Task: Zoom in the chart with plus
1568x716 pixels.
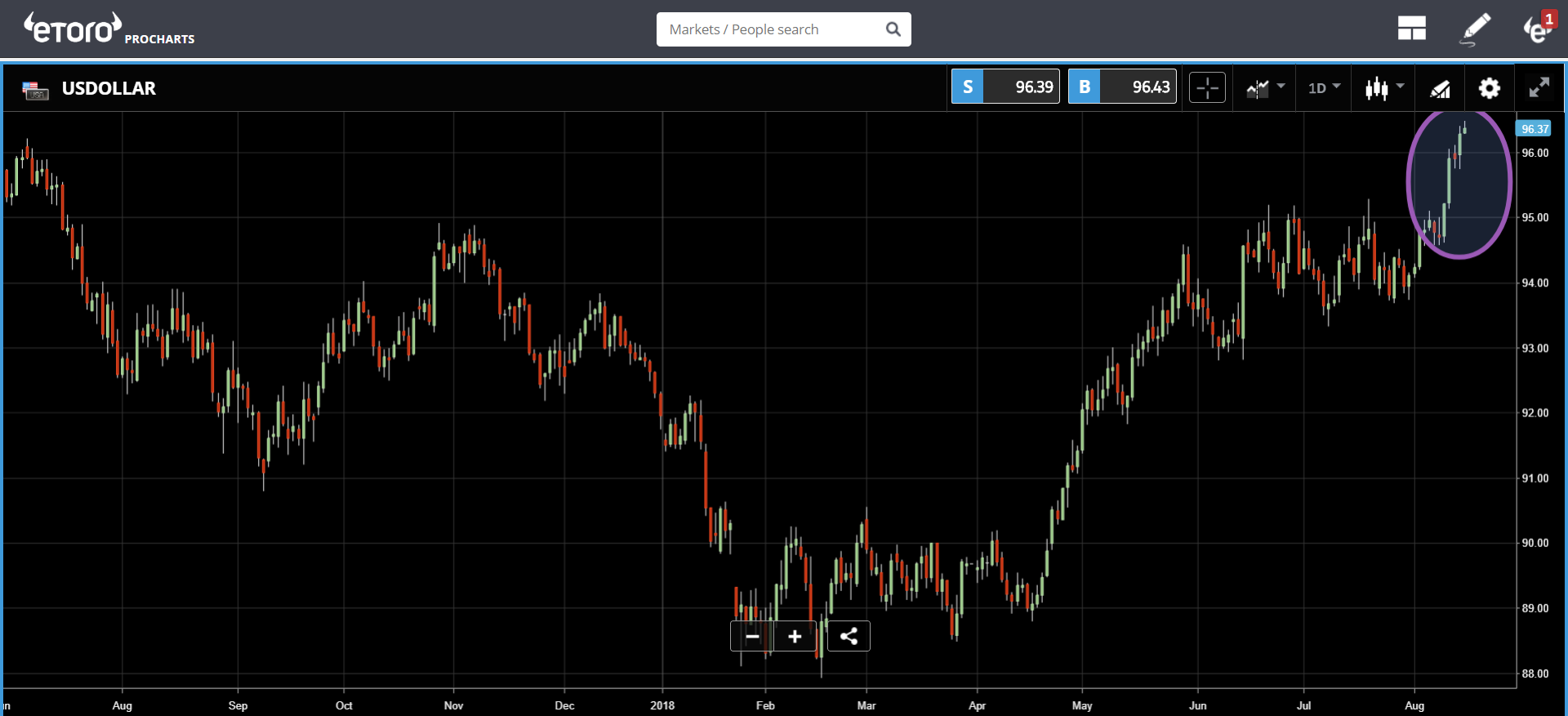Action: click(795, 636)
